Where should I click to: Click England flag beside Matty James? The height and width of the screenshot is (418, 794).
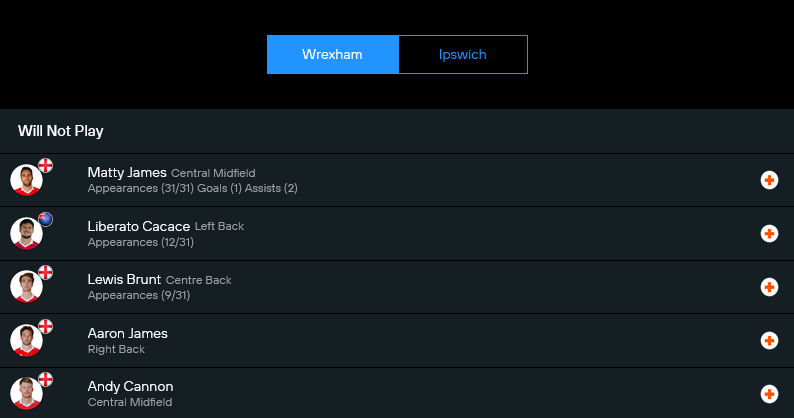pos(46,165)
